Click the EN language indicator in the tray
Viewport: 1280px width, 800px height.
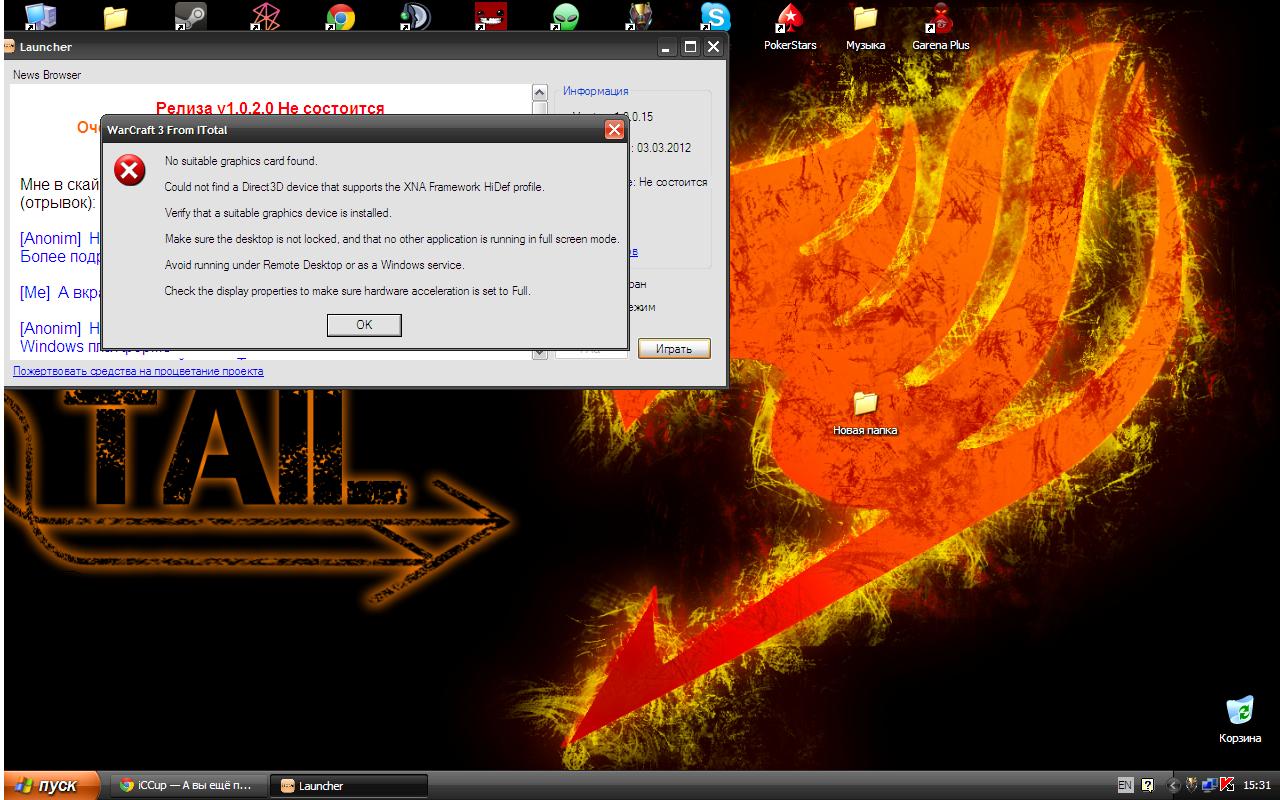click(x=1125, y=786)
